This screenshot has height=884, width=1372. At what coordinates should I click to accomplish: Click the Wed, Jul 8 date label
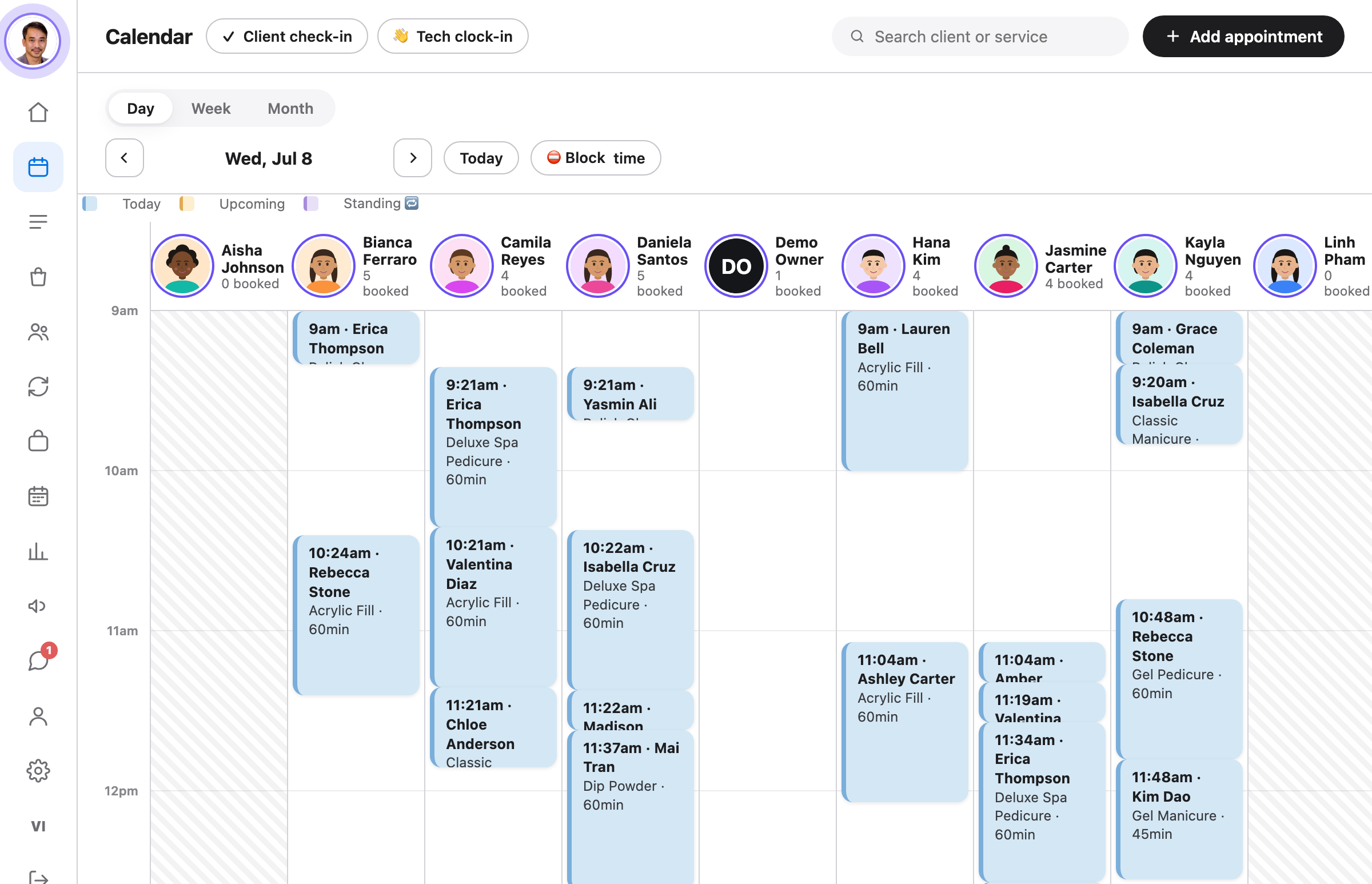click(269, 158)
